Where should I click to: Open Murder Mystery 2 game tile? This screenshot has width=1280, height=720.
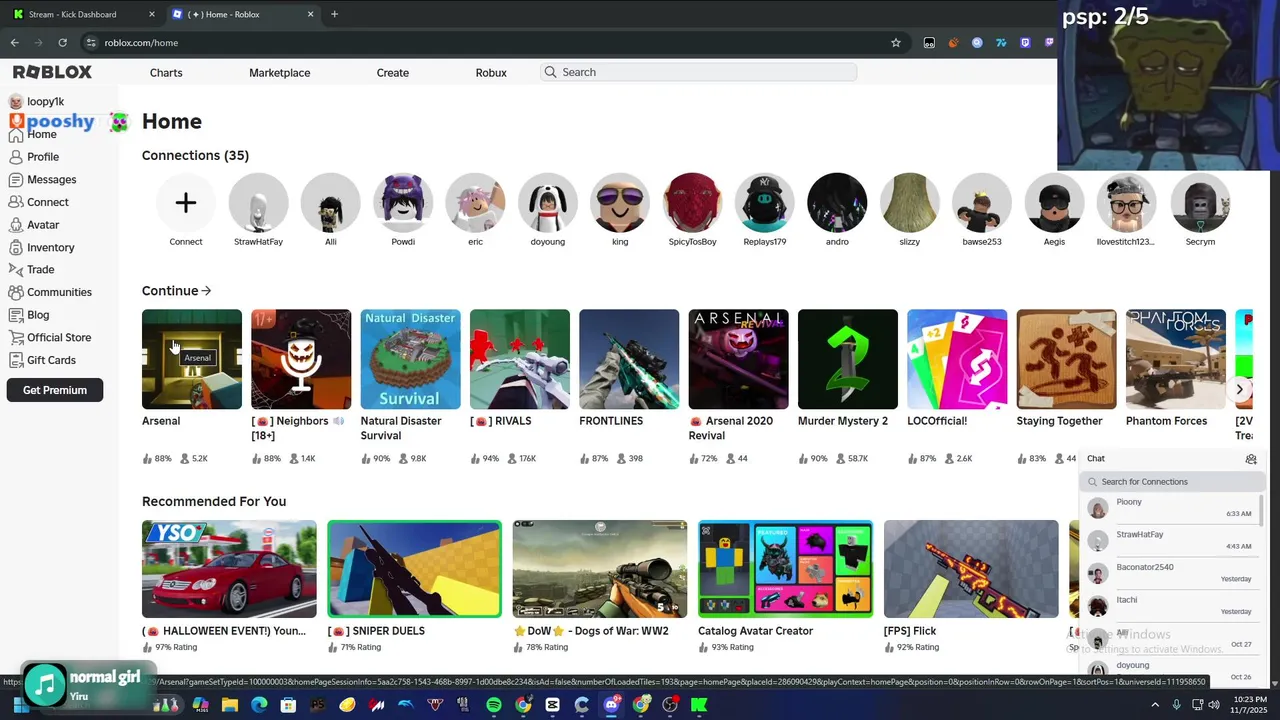(x=848, y=359)
